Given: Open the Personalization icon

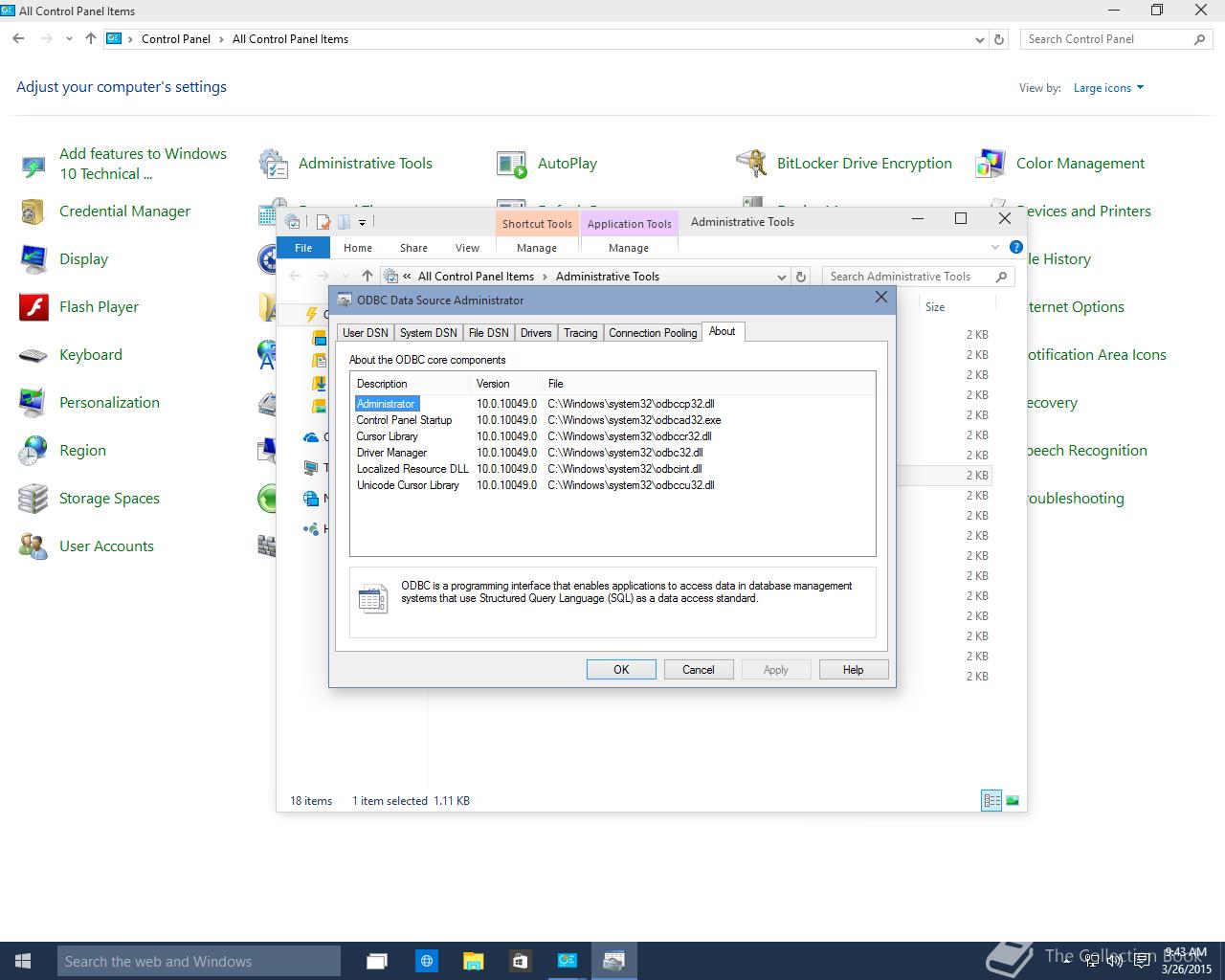Looking at the screenshot, I should (33, 403).
